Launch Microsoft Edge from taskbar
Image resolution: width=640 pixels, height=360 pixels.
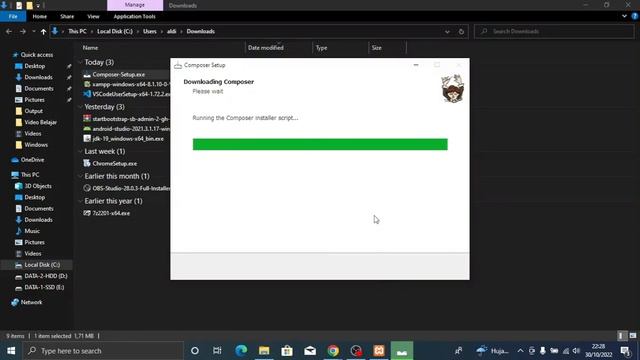[x=241, y=351]
